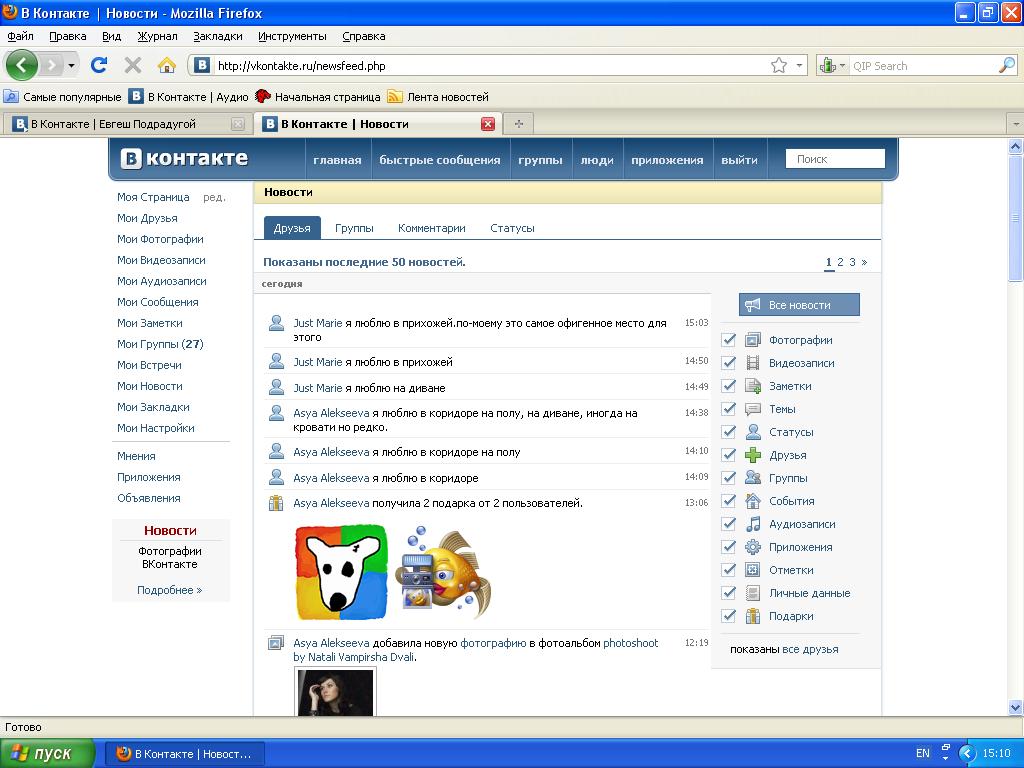Click the Статусы person icon
This screenshot has width=1024, height=768.
pos(753,432)
